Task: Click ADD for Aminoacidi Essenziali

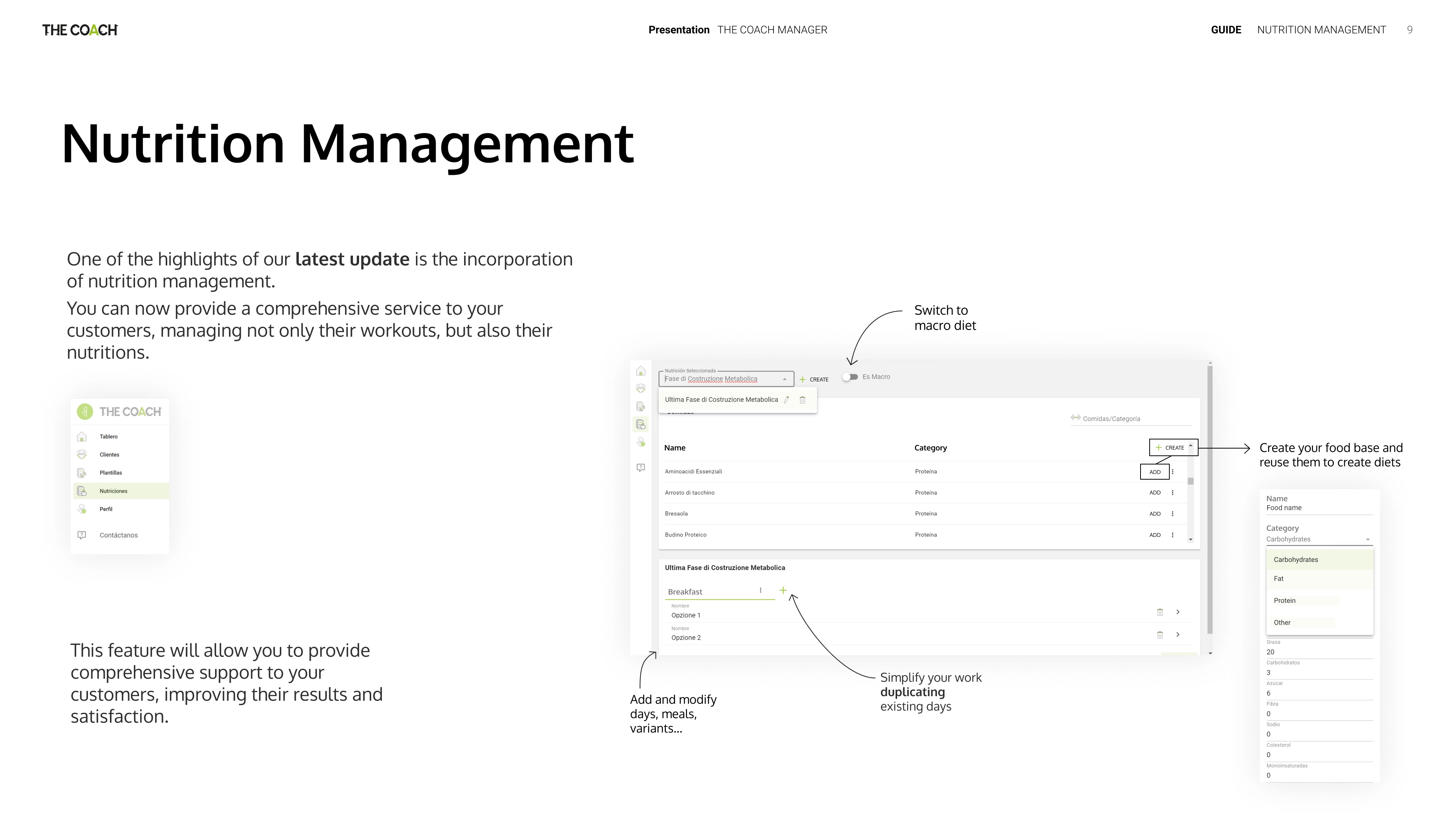Action: (1155, 472)
